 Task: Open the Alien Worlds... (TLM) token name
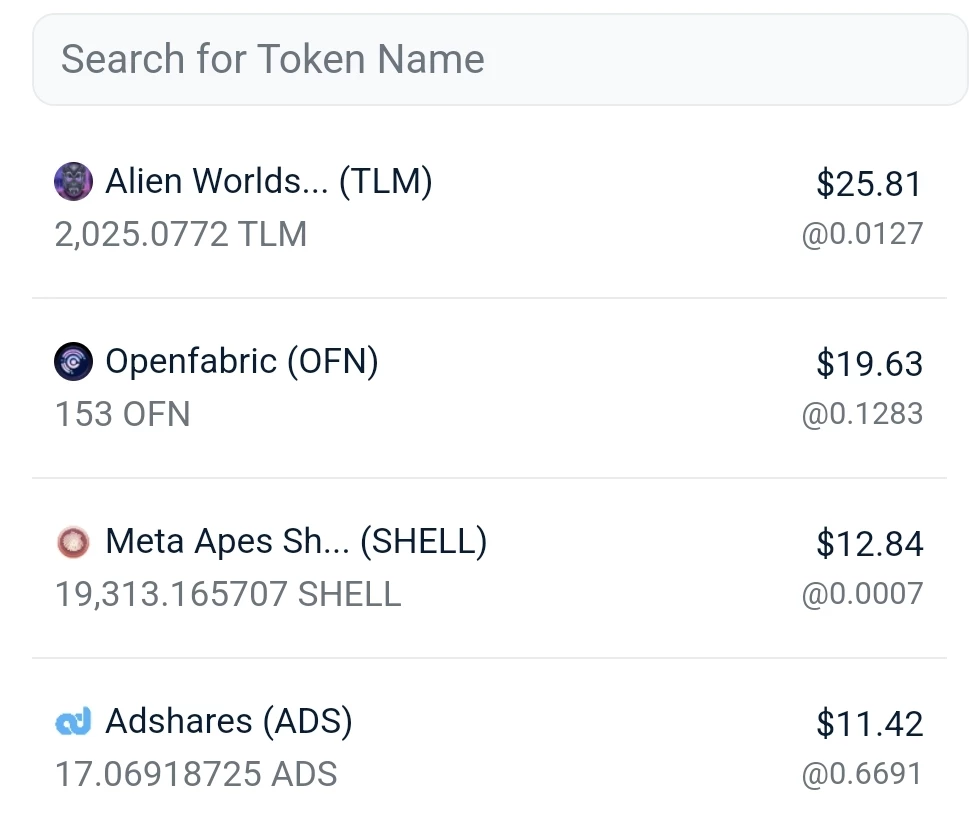pyautogui.click(x=269, y=181)
